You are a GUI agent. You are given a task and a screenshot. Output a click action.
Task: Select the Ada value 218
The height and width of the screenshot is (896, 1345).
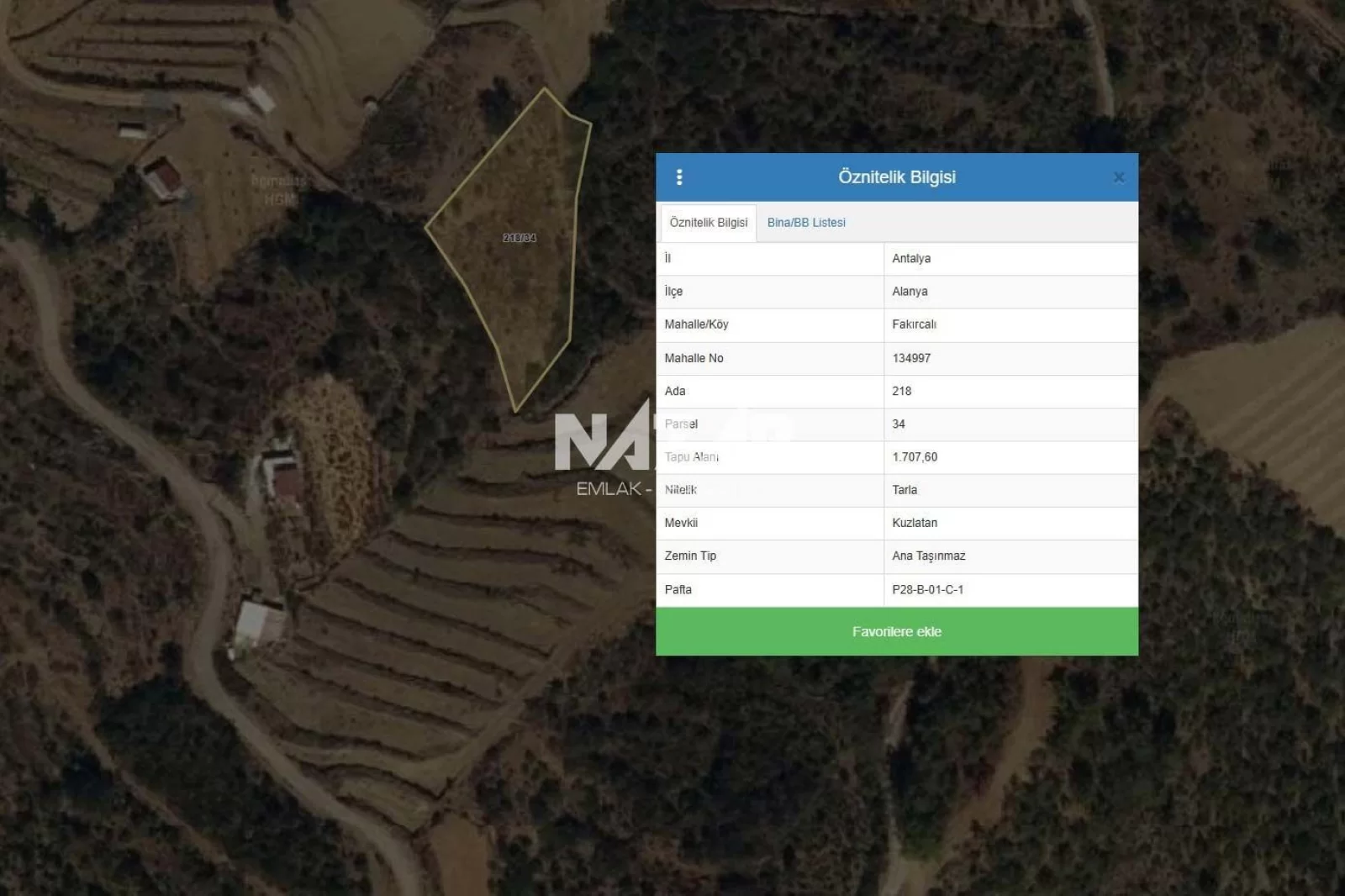click(x=902, y=391)
